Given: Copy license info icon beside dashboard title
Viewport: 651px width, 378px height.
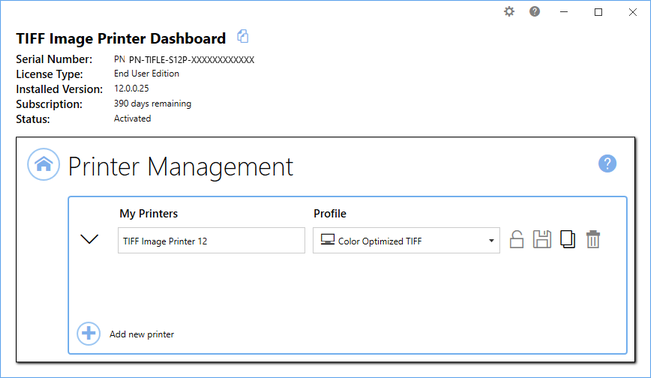Looking at the screenshot, I should pos(243,37).
